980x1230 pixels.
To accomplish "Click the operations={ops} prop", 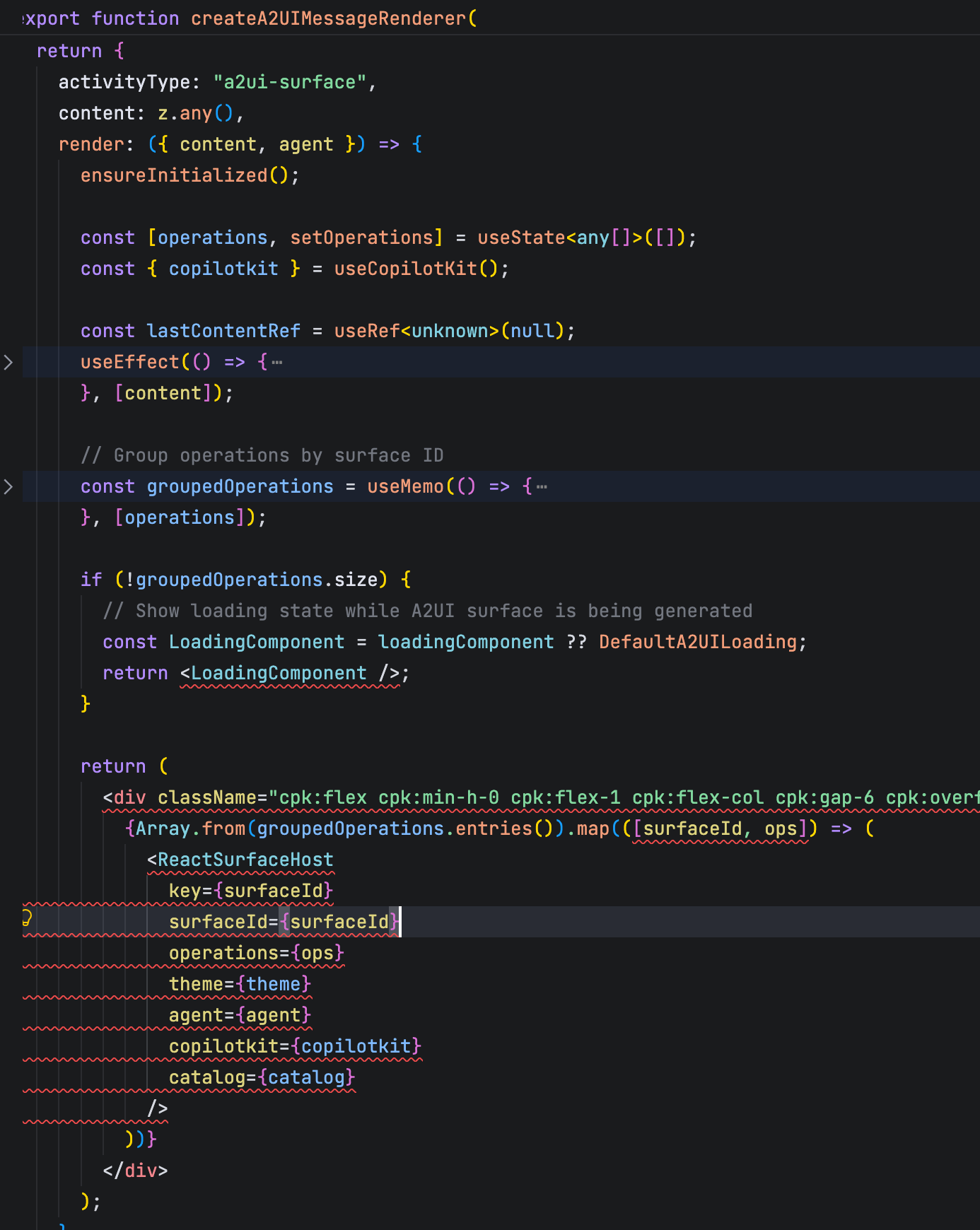I will coord(257,954).
